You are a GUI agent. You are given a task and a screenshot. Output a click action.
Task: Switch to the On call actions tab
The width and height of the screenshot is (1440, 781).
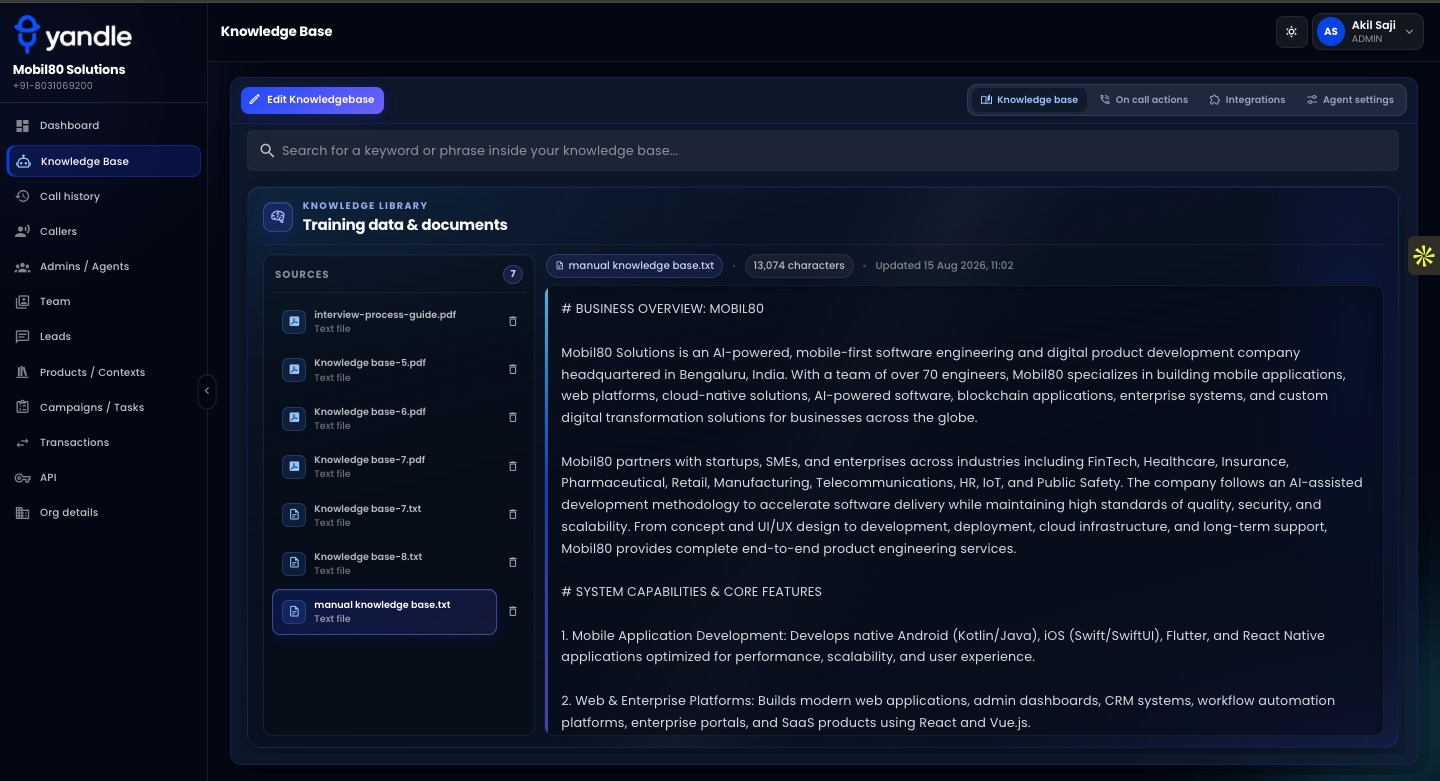pyautogui.click(x=1144, y=100)
